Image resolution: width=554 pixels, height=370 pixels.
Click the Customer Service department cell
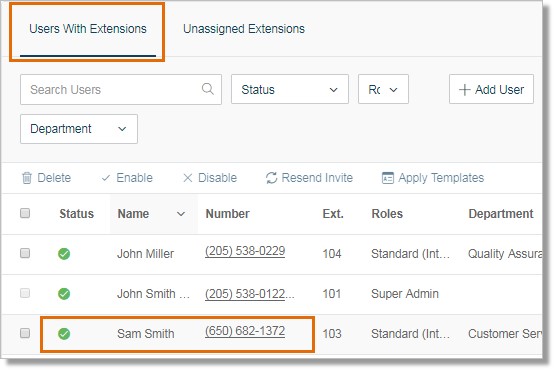505,334
